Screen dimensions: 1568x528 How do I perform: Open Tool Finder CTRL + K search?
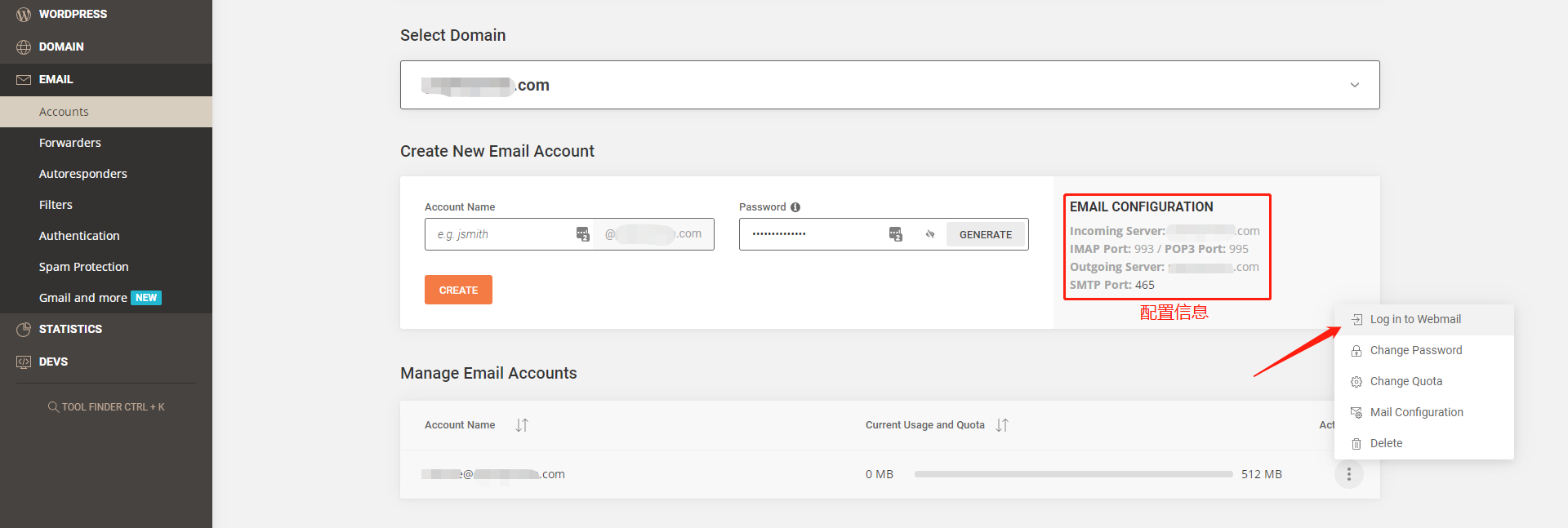106,406
